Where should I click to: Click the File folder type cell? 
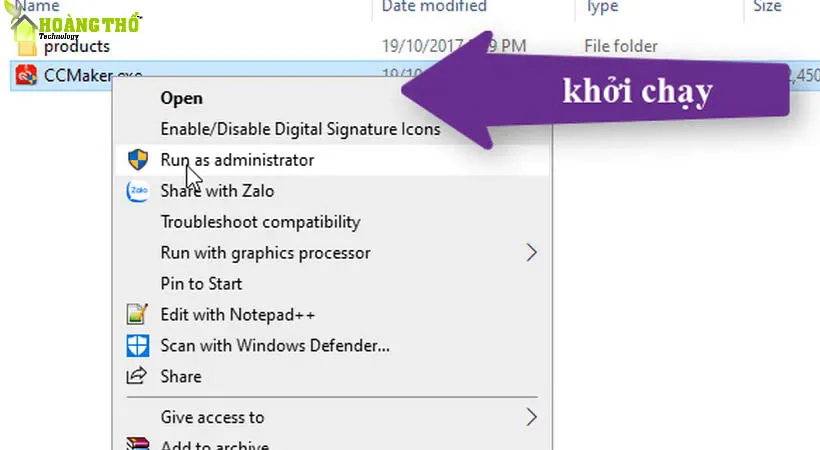tap(621, 46)
